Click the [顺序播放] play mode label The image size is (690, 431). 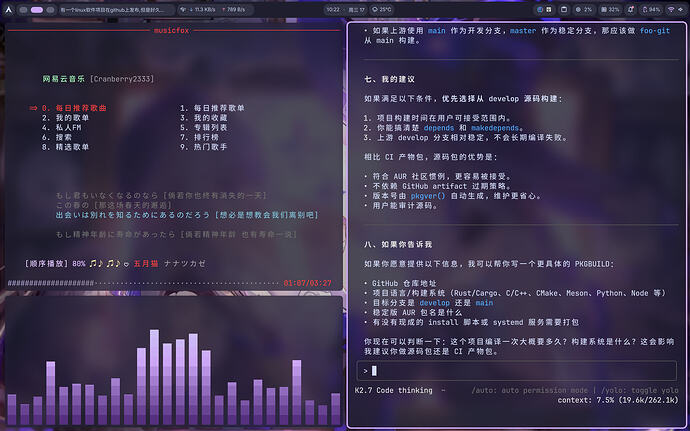tap(47, 263)
